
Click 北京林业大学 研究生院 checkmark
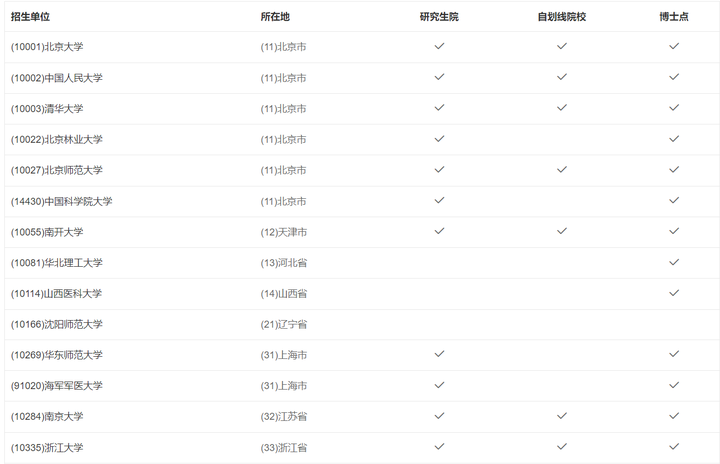439,138
